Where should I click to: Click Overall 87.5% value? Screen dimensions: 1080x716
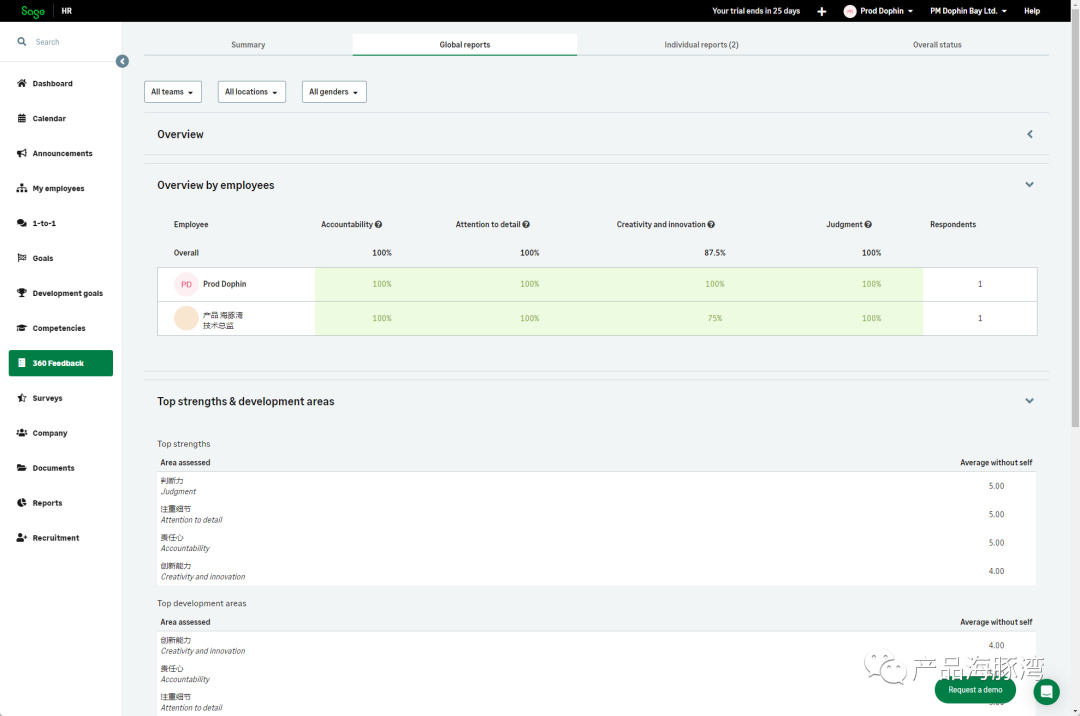(714, 253)
